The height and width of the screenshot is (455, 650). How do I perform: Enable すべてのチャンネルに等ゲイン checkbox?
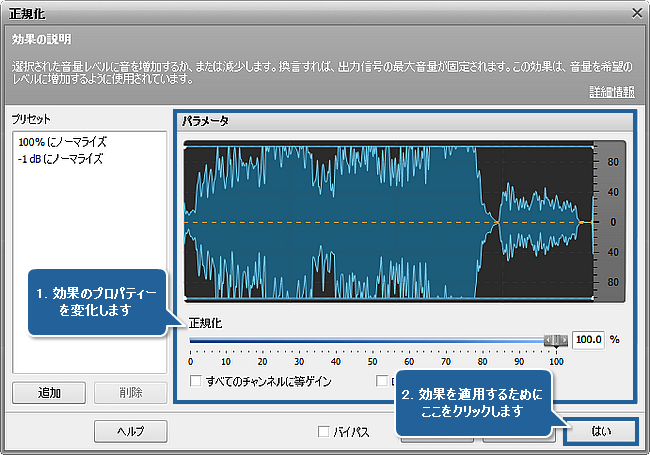[196, 381]
